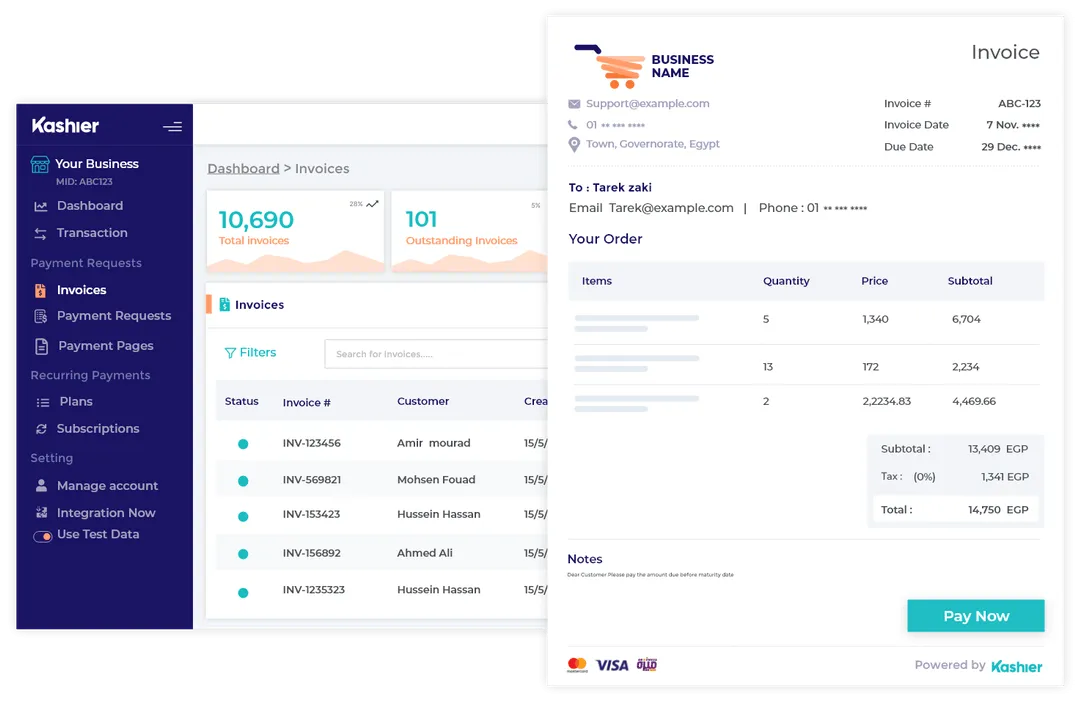The height and width of the screenshot is (702, 1080).
Task: Click the trend arrow icon on Total invoices card
Action: tap(373, 204)
